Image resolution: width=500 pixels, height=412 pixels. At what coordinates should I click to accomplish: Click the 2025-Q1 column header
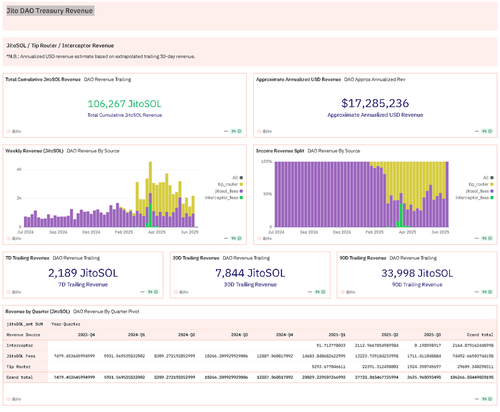coord(337,335)
